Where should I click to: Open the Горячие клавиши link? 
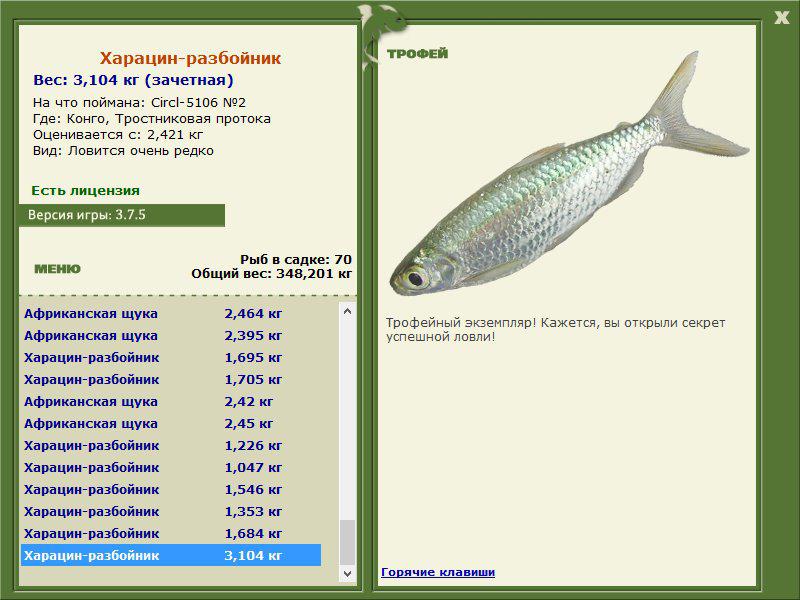438,572
